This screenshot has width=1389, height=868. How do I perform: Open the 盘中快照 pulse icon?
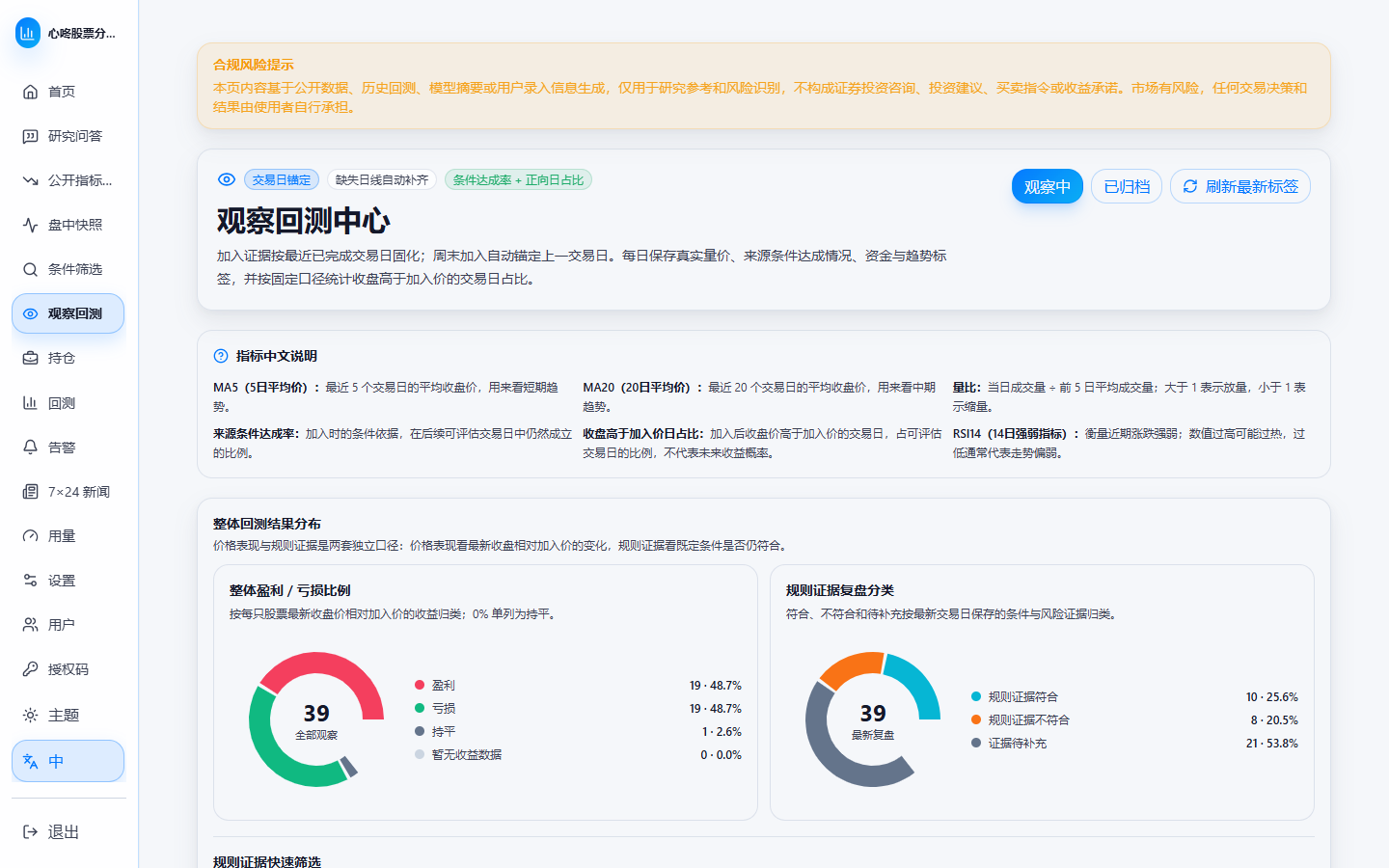pyautogui.click(x=30, y=225)
